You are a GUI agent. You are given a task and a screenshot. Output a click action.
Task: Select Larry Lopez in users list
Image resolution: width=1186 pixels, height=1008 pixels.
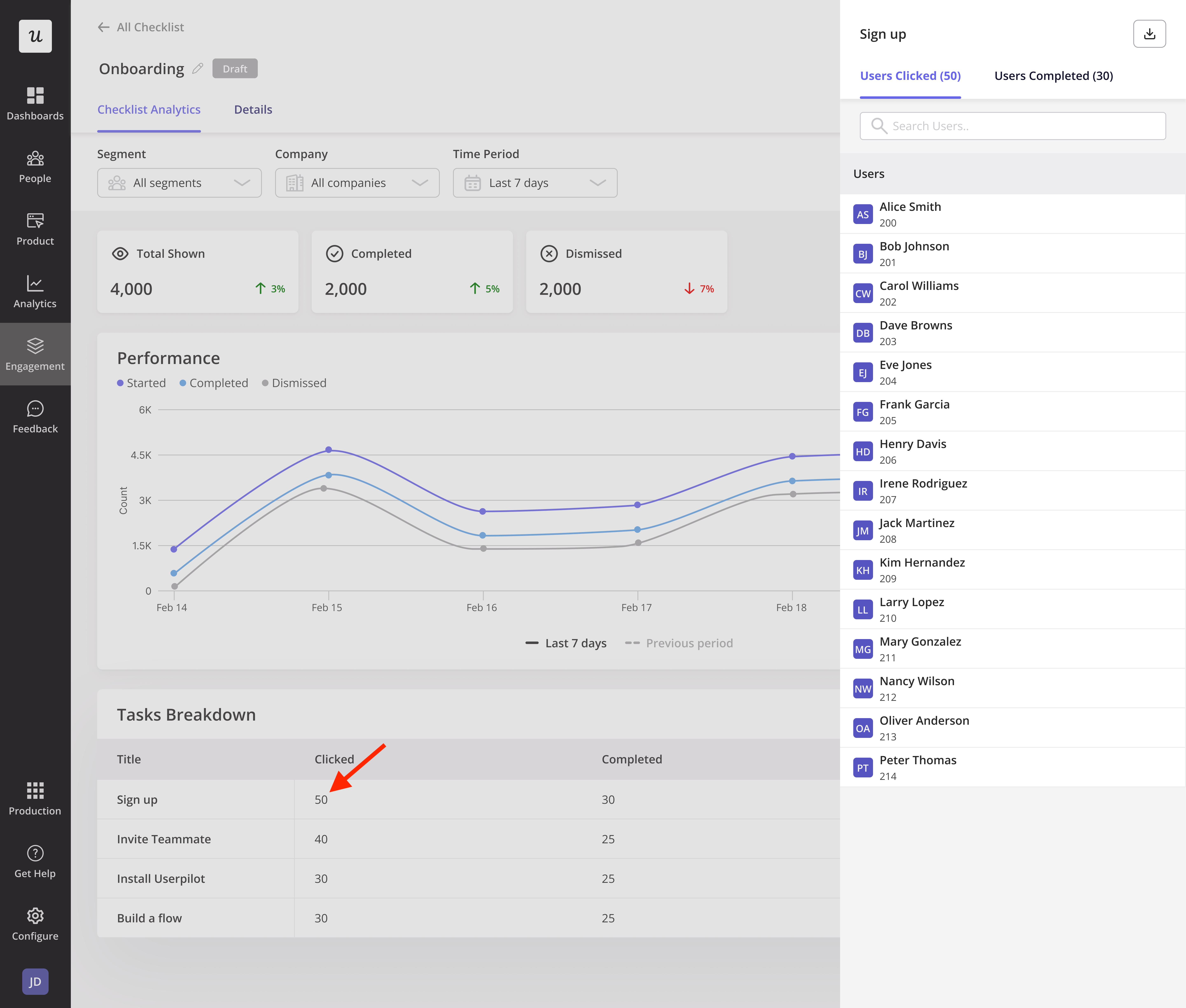pyautogui.click(x=1013, y=609)
